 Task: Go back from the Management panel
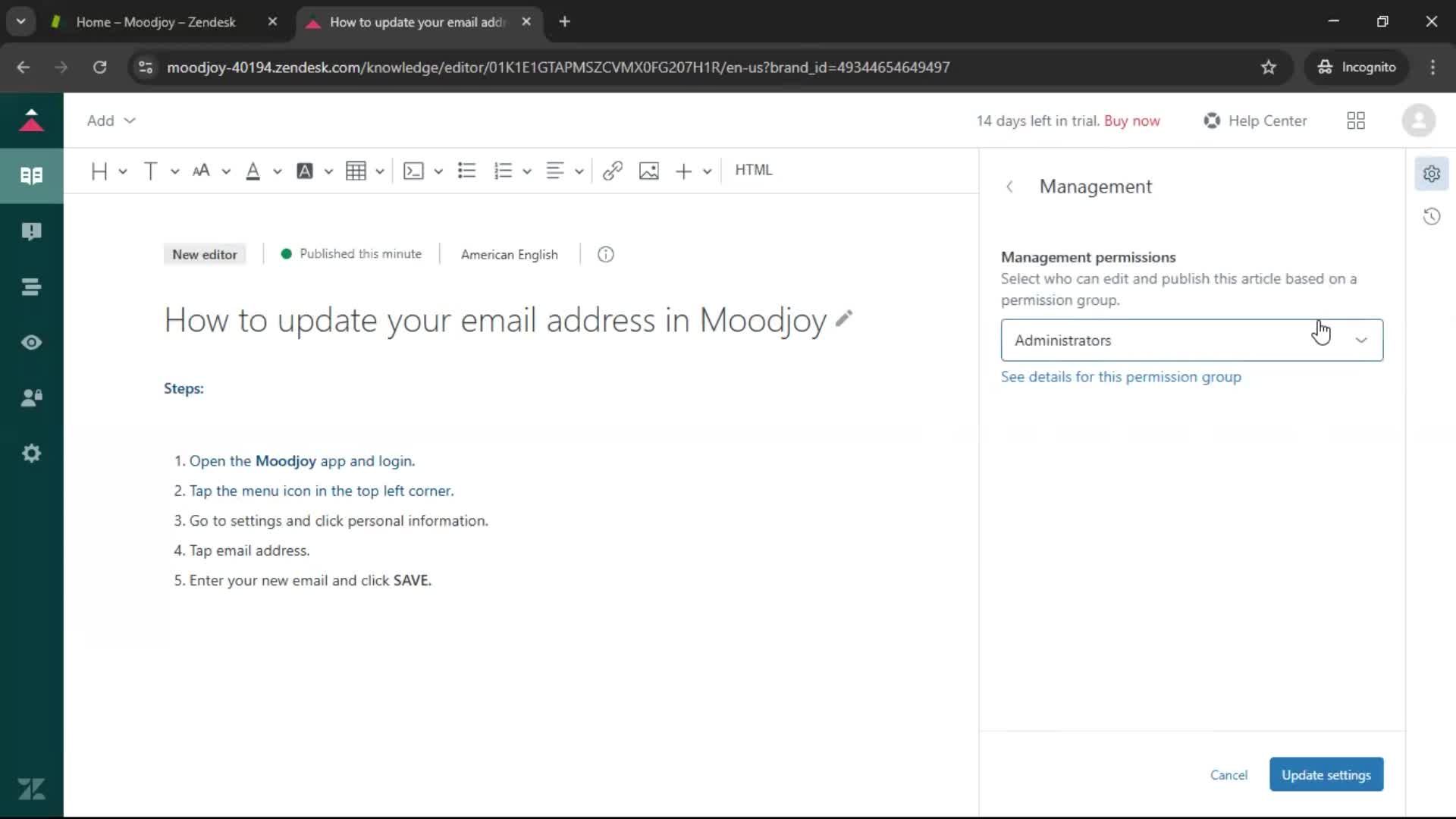(x=1009, y=187)
